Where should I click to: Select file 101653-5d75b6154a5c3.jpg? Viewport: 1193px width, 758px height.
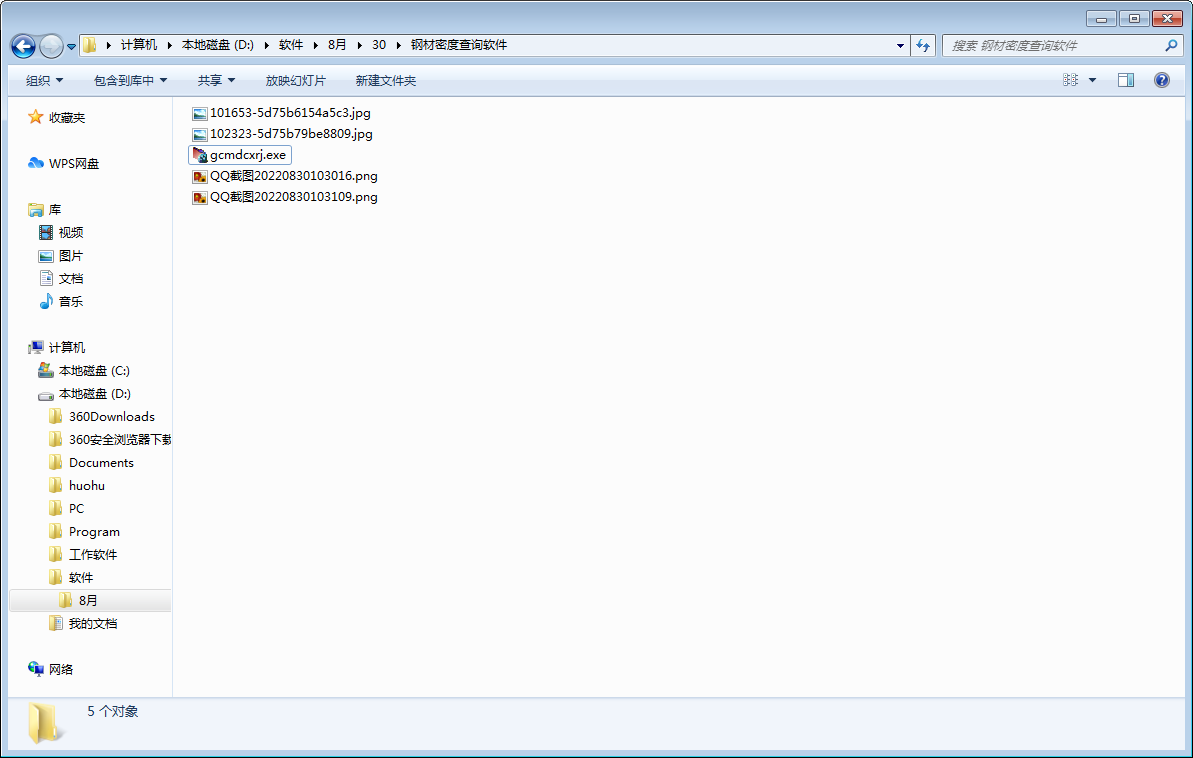coord(281,113)
